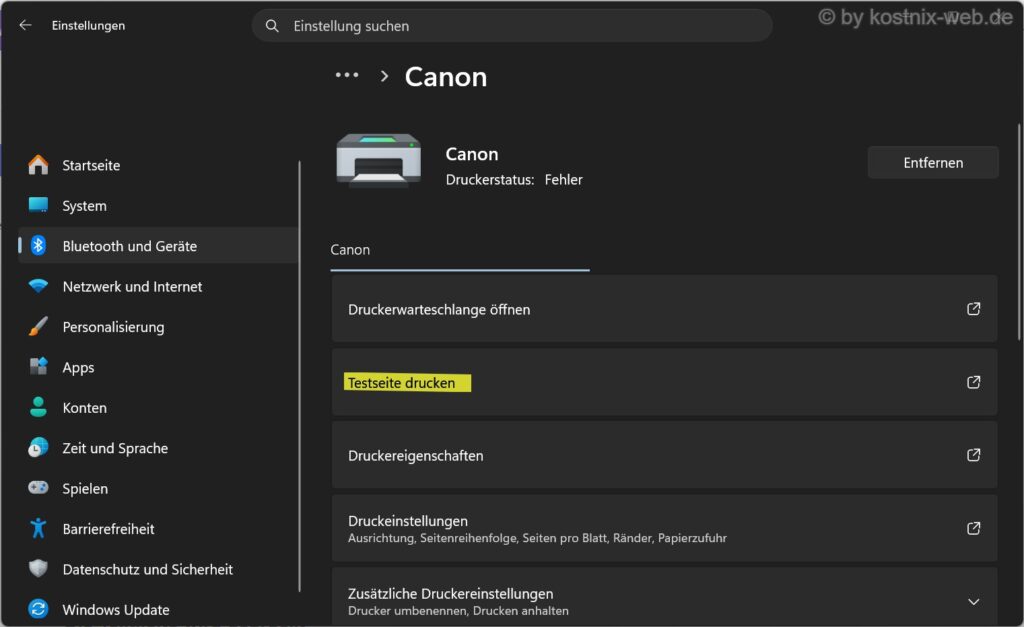Open Netzwerk und Internet
This screenshot has height=627, width=1024.
point(159,286)
